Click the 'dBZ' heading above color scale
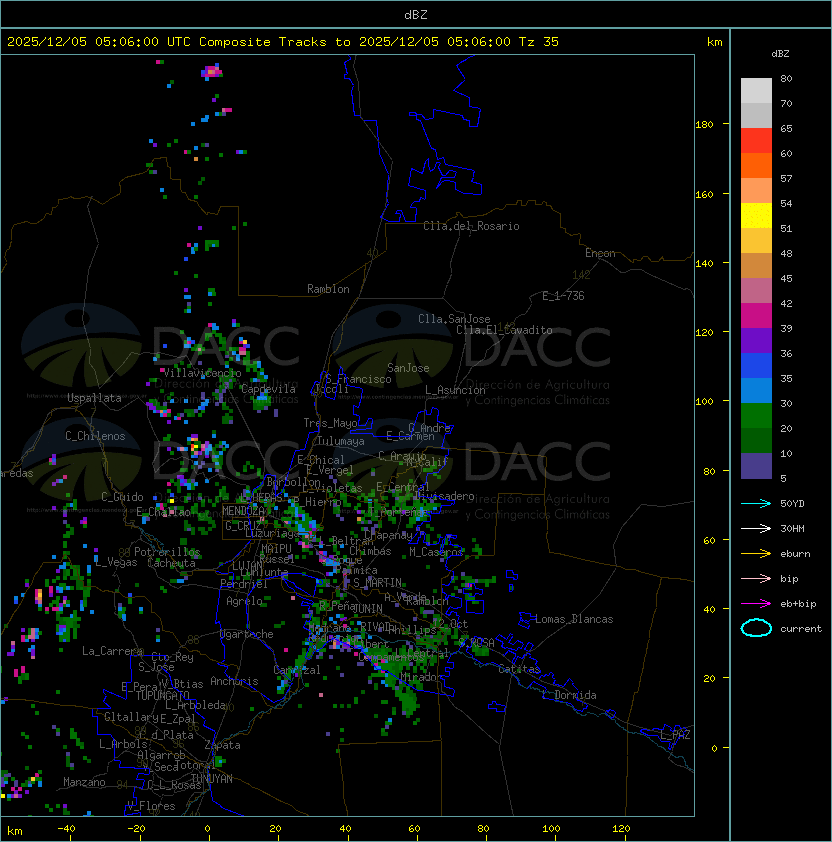The image size is (832, 842). click(x=780, y=54)
